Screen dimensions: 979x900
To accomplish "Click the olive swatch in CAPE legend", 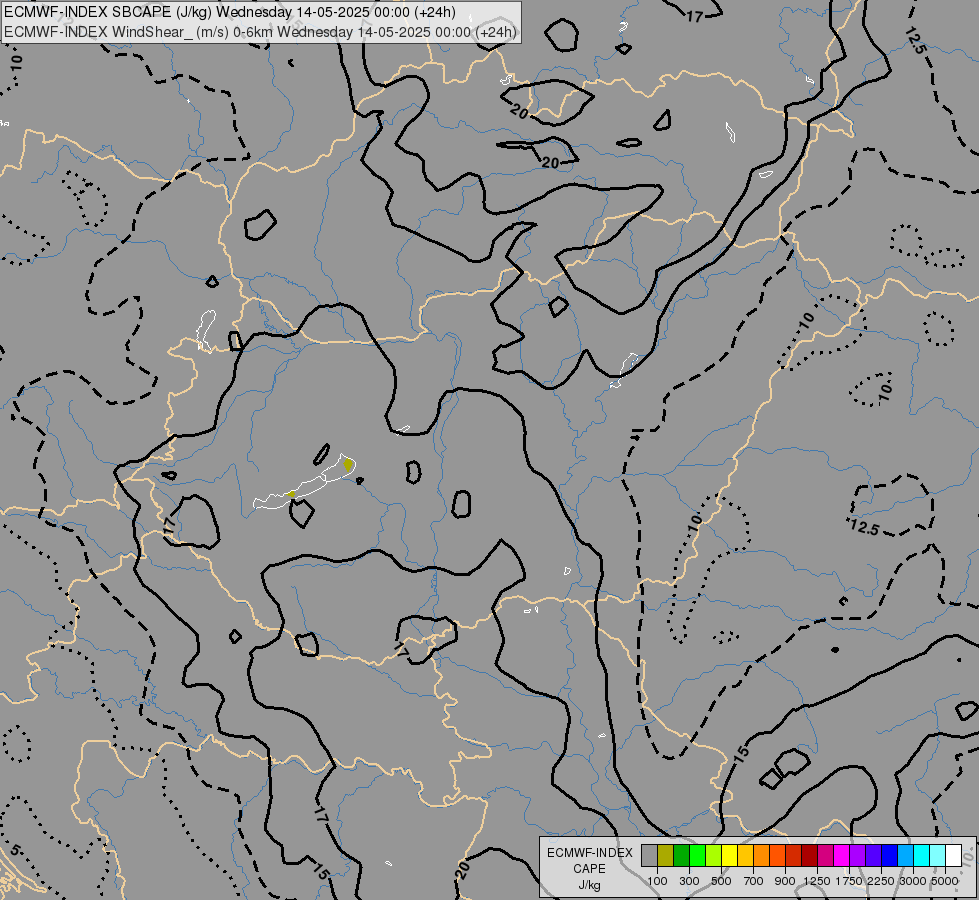I will pos(666,856).
